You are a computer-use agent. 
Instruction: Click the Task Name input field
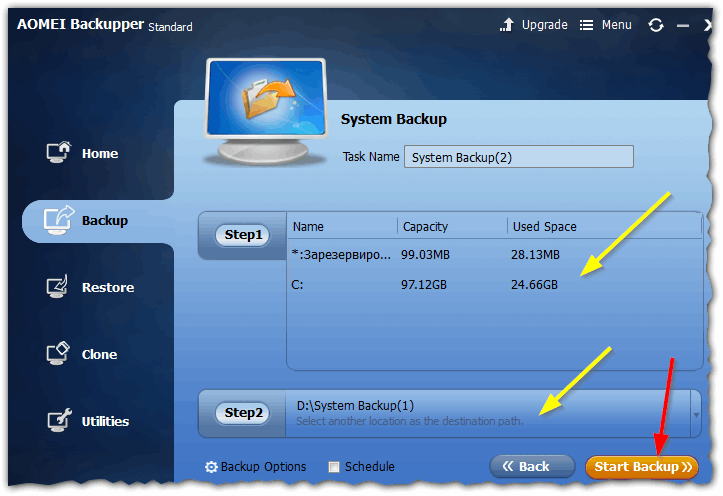pos(518,157)
